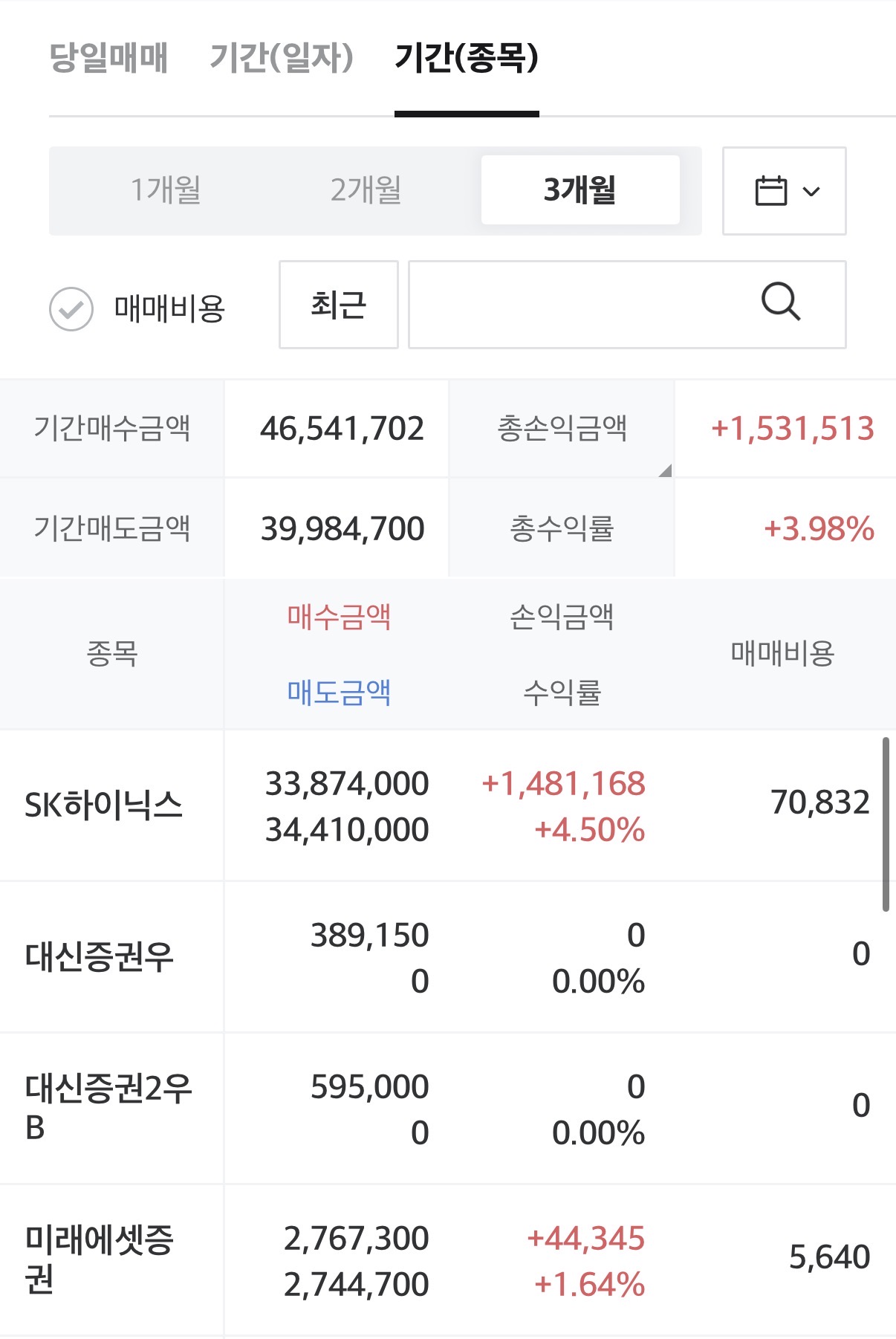
Task: Sort by the 매도금액 column header
Action: tap(339, 693)
